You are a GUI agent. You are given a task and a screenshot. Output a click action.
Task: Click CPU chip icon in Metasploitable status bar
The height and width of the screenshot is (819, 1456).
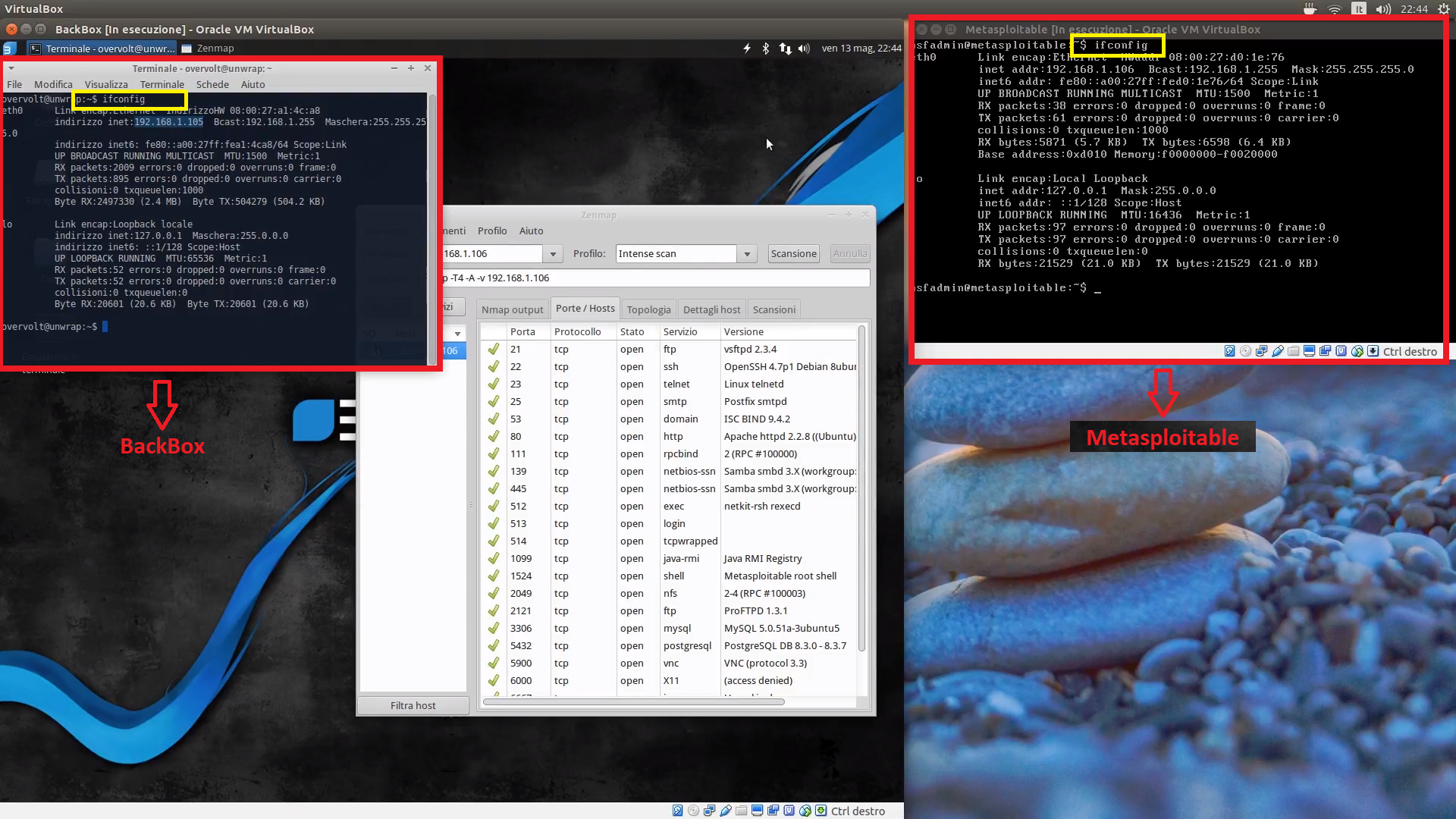point(1341,351)
